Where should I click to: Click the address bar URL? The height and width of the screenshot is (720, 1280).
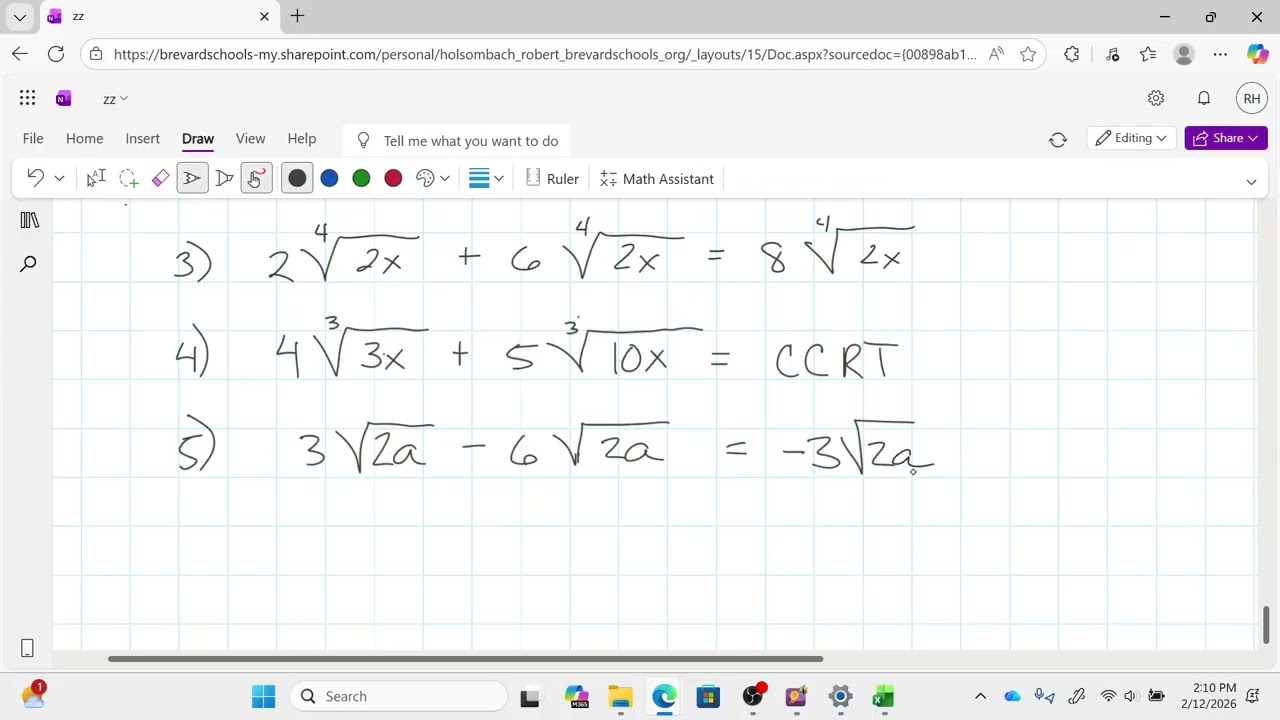pos(545,54)
